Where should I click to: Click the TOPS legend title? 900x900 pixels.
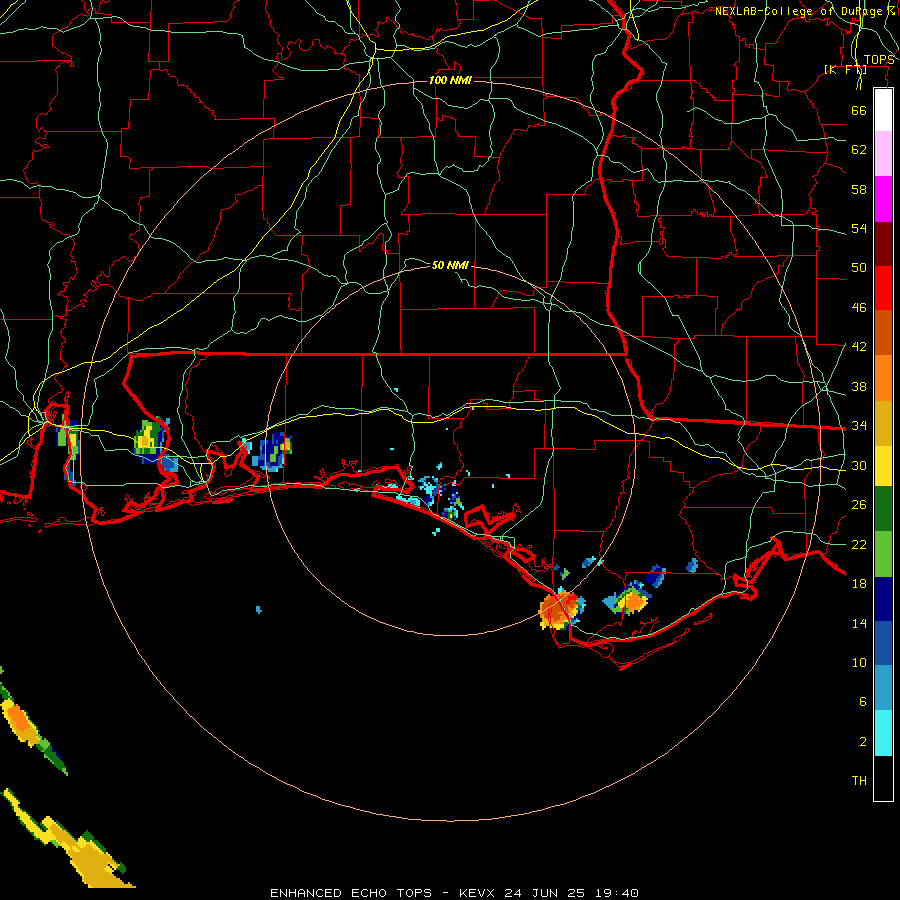pos(879,60)
